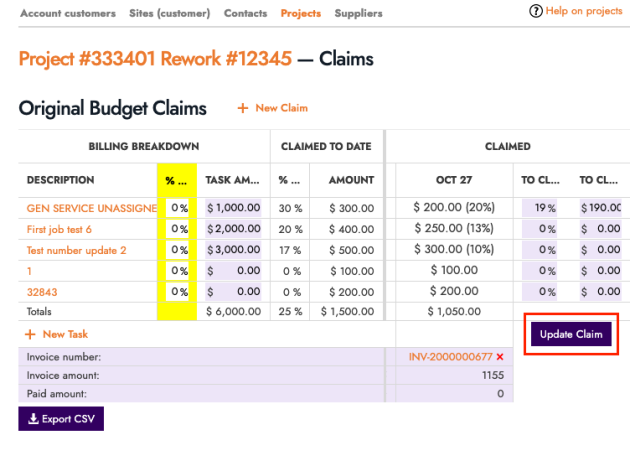Viewport: 630px width, 461px height.
Task: Edit the $1,000.00 task amount field
Action: (x=233, y=208)
